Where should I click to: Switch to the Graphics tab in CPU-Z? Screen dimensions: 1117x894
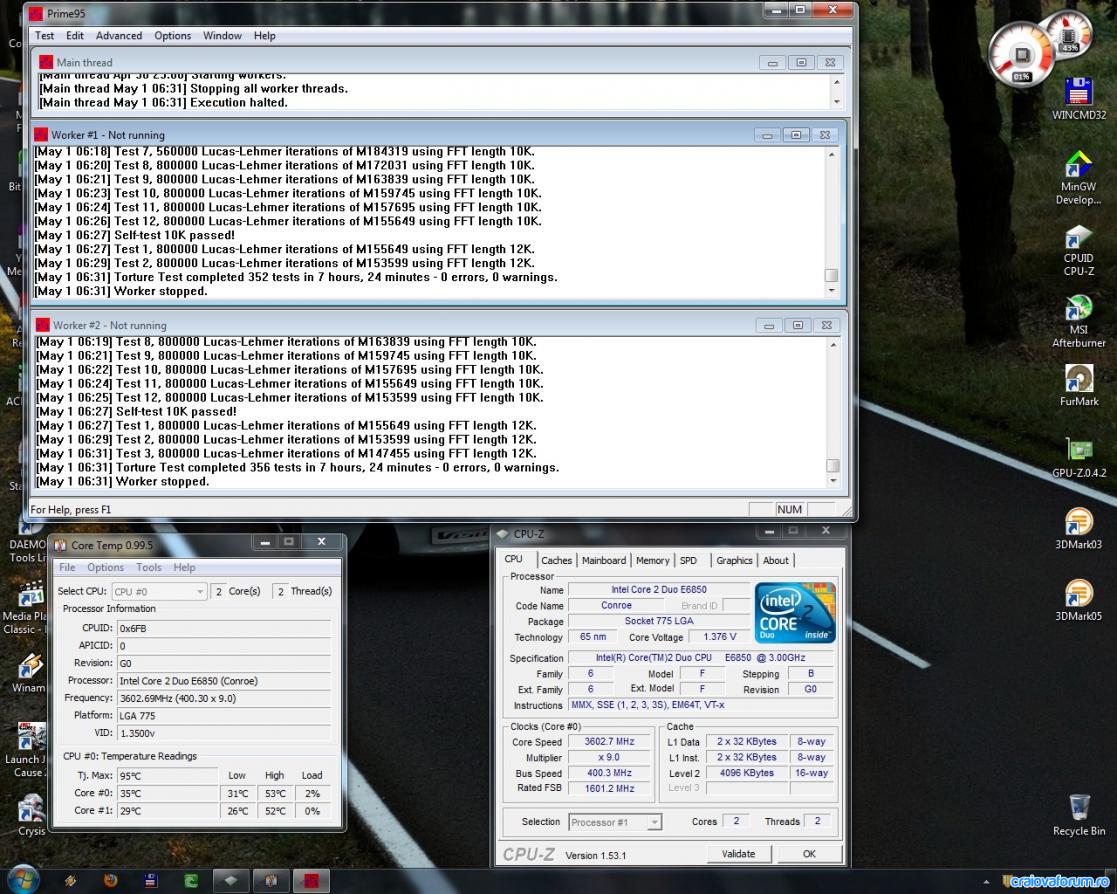(734, 561)
